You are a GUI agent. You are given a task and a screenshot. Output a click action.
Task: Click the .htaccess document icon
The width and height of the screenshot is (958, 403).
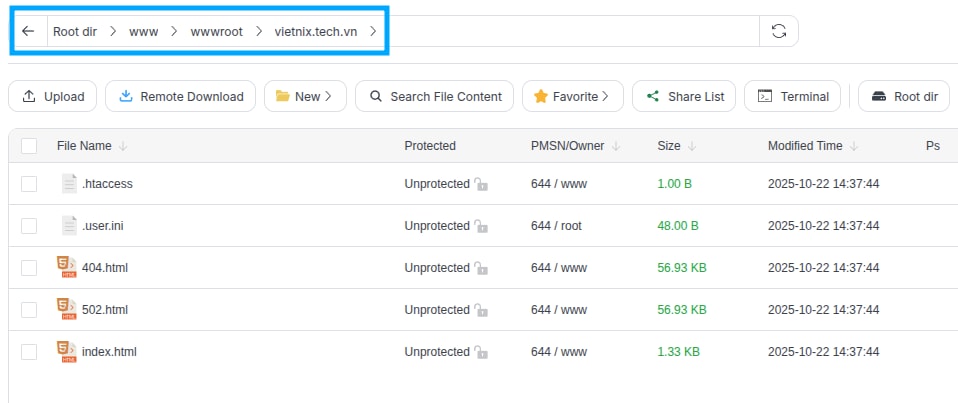tap(68, 183)
